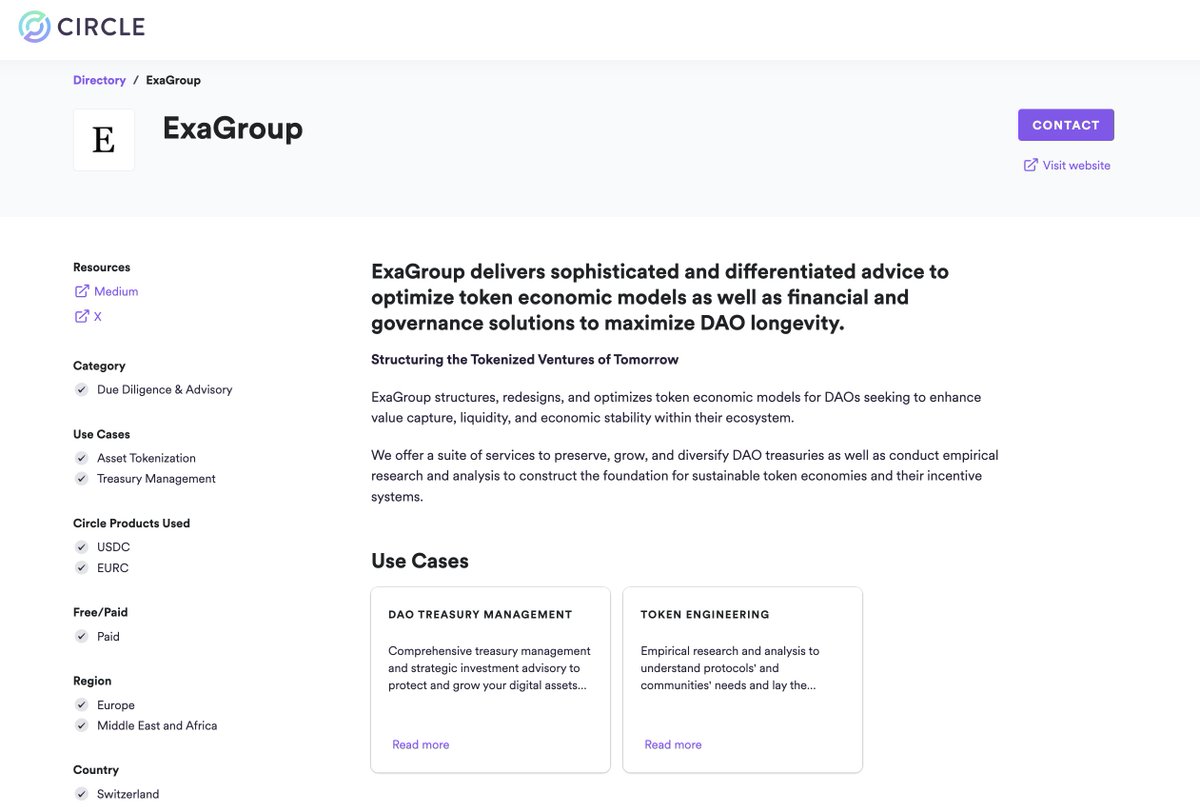
Task: Click the Treasury Management label
Action: 156,479
